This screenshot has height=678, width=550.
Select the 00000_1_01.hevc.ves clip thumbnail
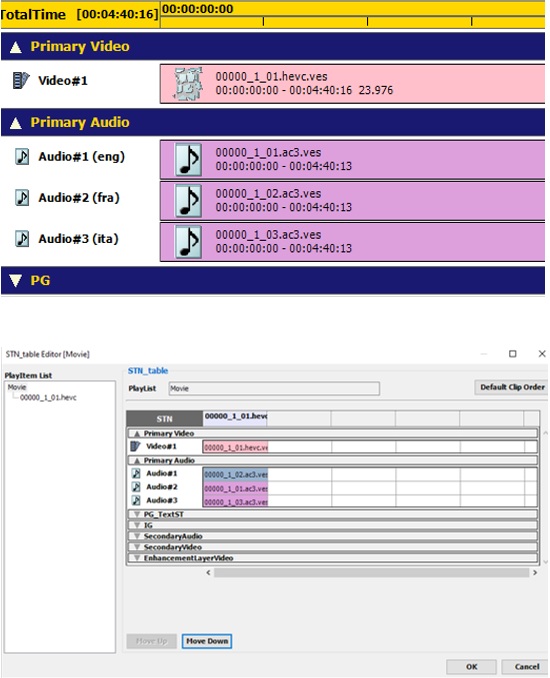pyautogui.click(x=188, y=84)
